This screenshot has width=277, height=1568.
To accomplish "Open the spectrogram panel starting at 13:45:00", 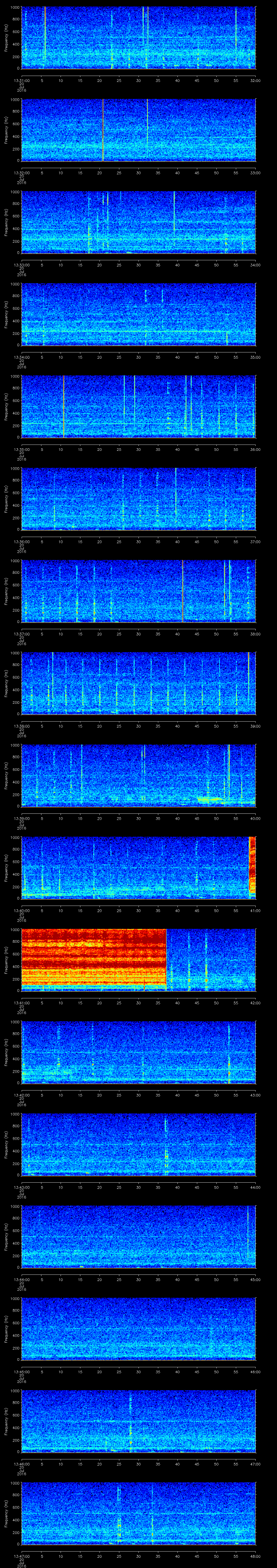I will pos(138,1329).
